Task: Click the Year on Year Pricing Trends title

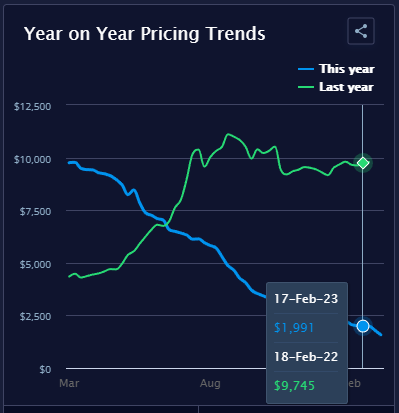Action: click(x=145, y=34)
